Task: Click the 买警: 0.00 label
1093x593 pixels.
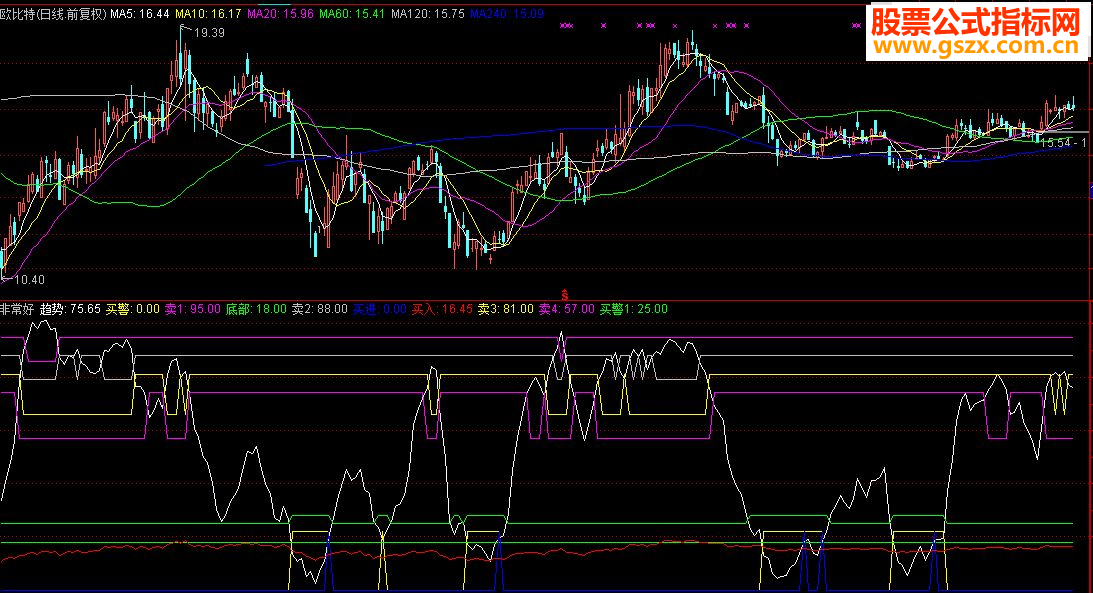Action: click(132, 309)
